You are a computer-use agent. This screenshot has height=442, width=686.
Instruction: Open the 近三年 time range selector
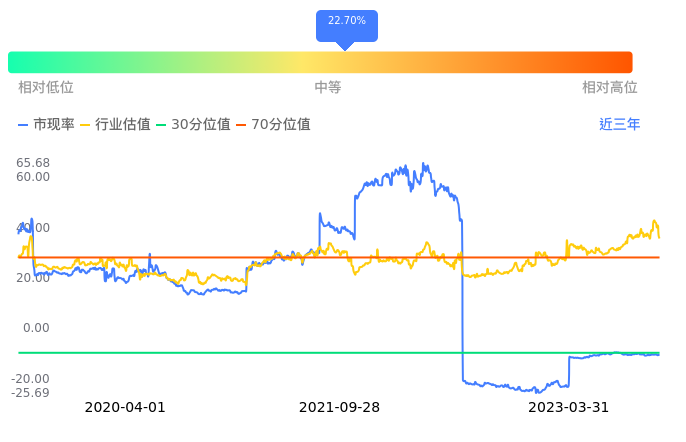tap(620, 125)
